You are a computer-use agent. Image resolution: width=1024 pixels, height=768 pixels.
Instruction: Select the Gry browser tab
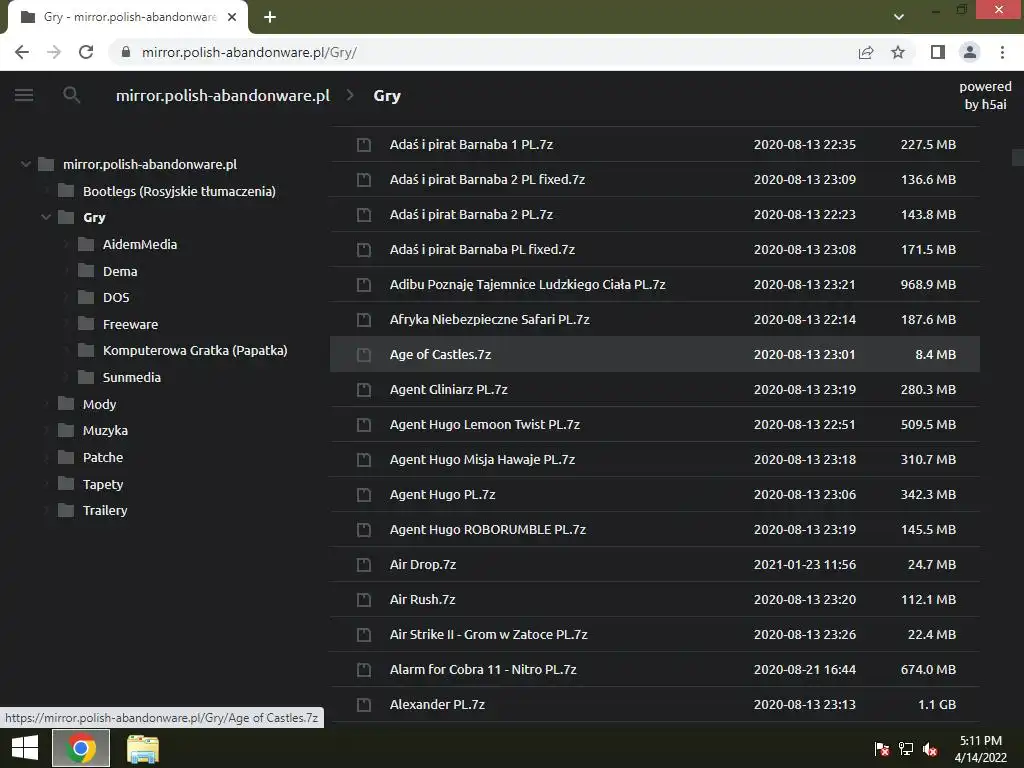129,17
